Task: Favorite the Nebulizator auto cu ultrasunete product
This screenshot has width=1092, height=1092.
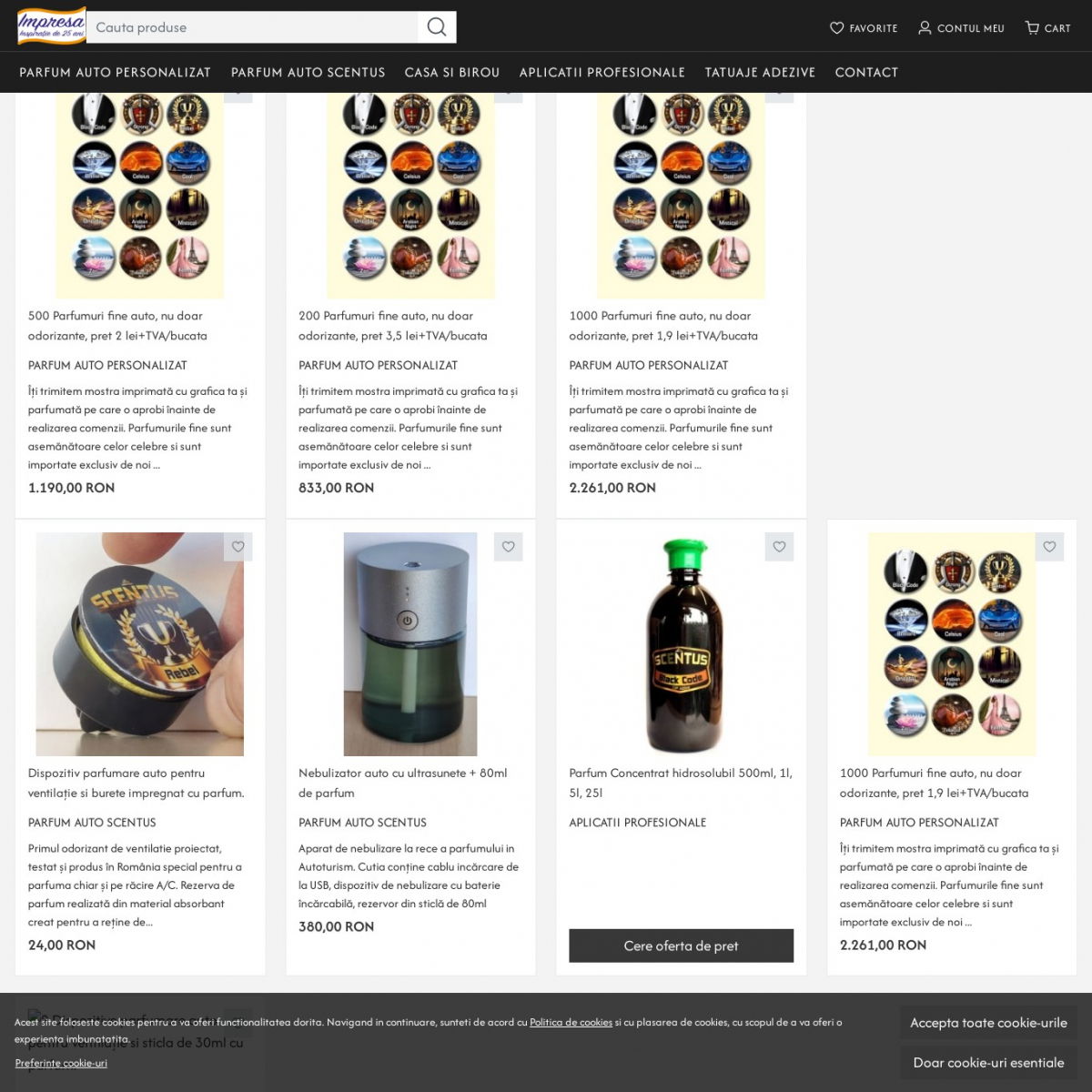Action: pyautogui.click(x=509, y=547)
